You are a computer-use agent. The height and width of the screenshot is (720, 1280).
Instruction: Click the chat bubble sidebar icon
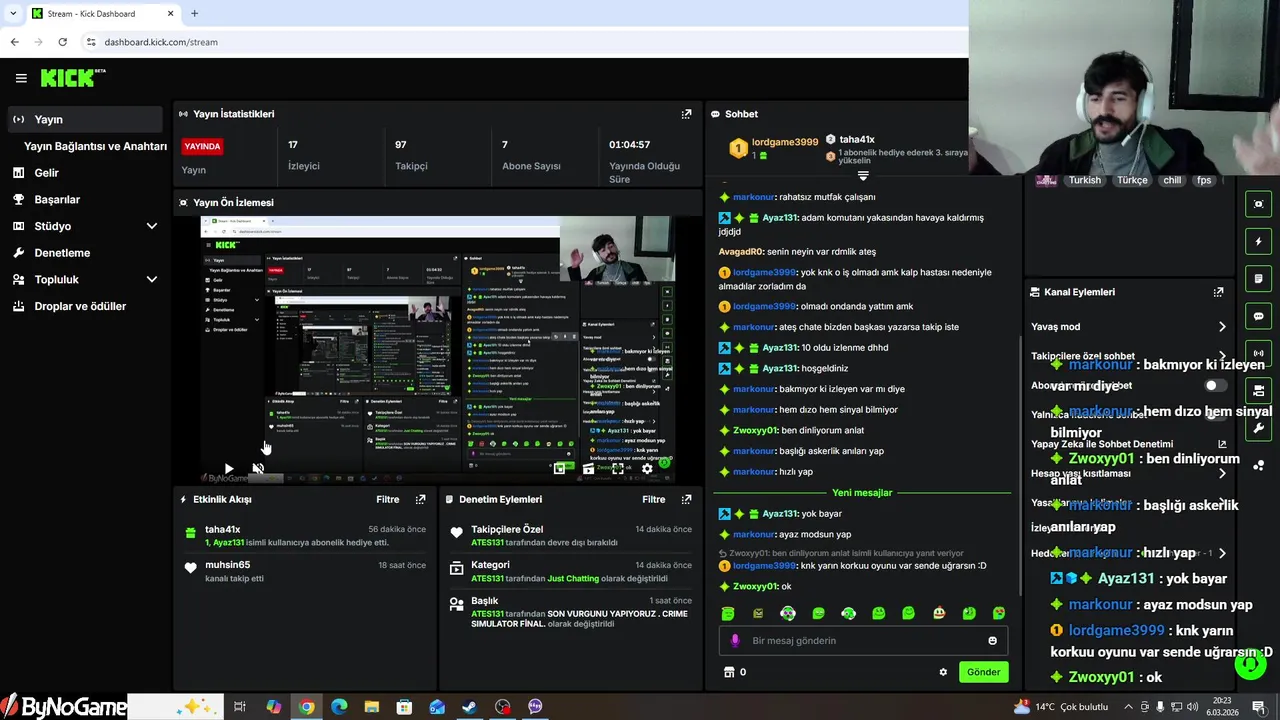click(1259, 316)
